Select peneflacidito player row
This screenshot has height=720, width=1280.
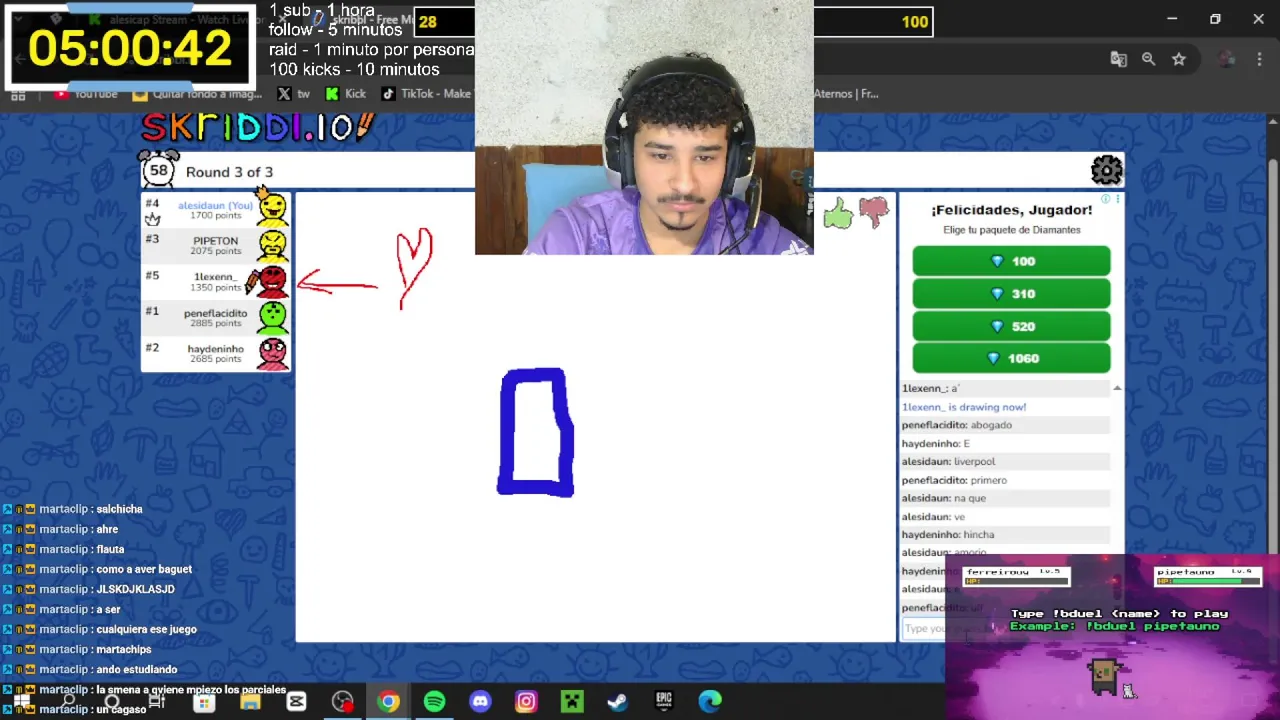pos(216,317)
